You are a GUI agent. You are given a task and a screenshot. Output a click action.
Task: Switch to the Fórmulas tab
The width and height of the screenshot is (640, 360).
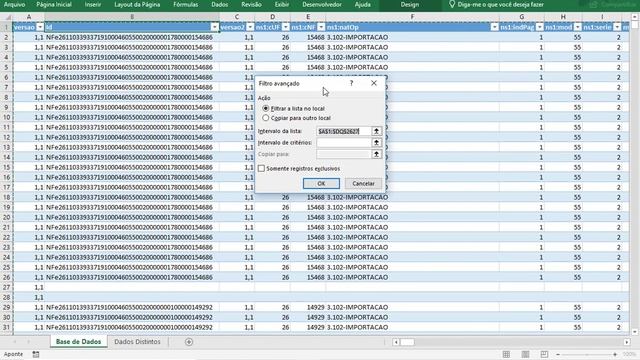[x=186, y=4]
